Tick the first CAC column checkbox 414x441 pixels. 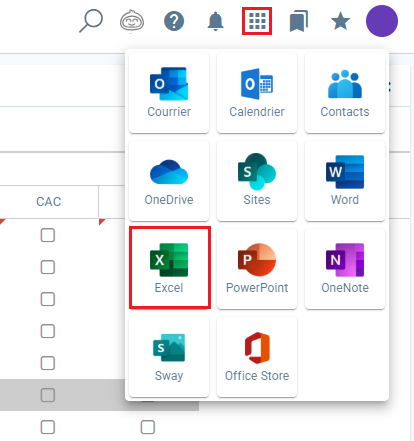point(48,235)
